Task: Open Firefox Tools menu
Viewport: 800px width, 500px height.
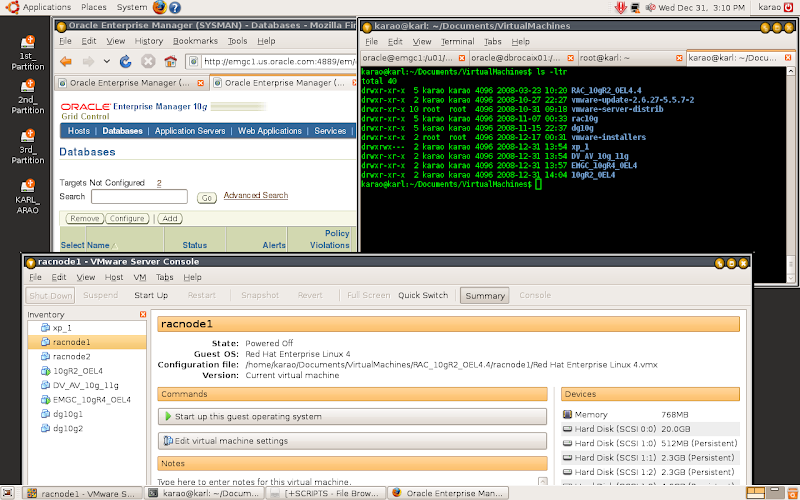Action: (x=237, y=41)
